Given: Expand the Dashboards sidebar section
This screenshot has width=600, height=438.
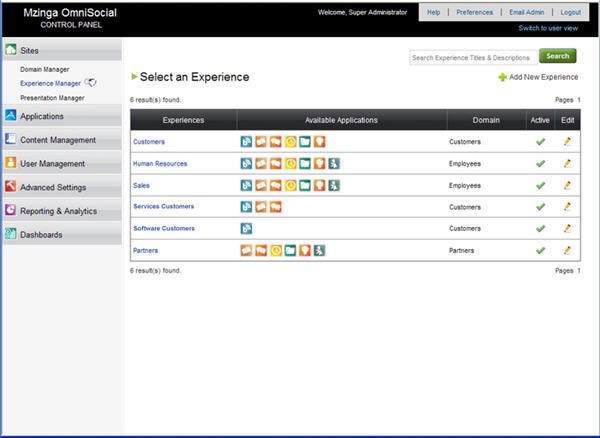Looking at the screenshot, I should [62, 234].
